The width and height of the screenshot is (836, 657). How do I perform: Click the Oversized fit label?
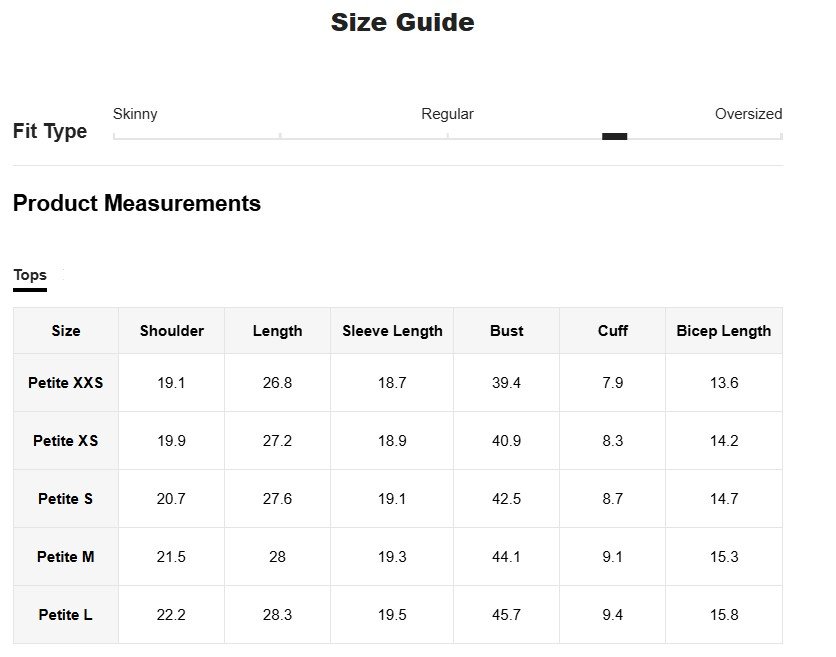748,114
